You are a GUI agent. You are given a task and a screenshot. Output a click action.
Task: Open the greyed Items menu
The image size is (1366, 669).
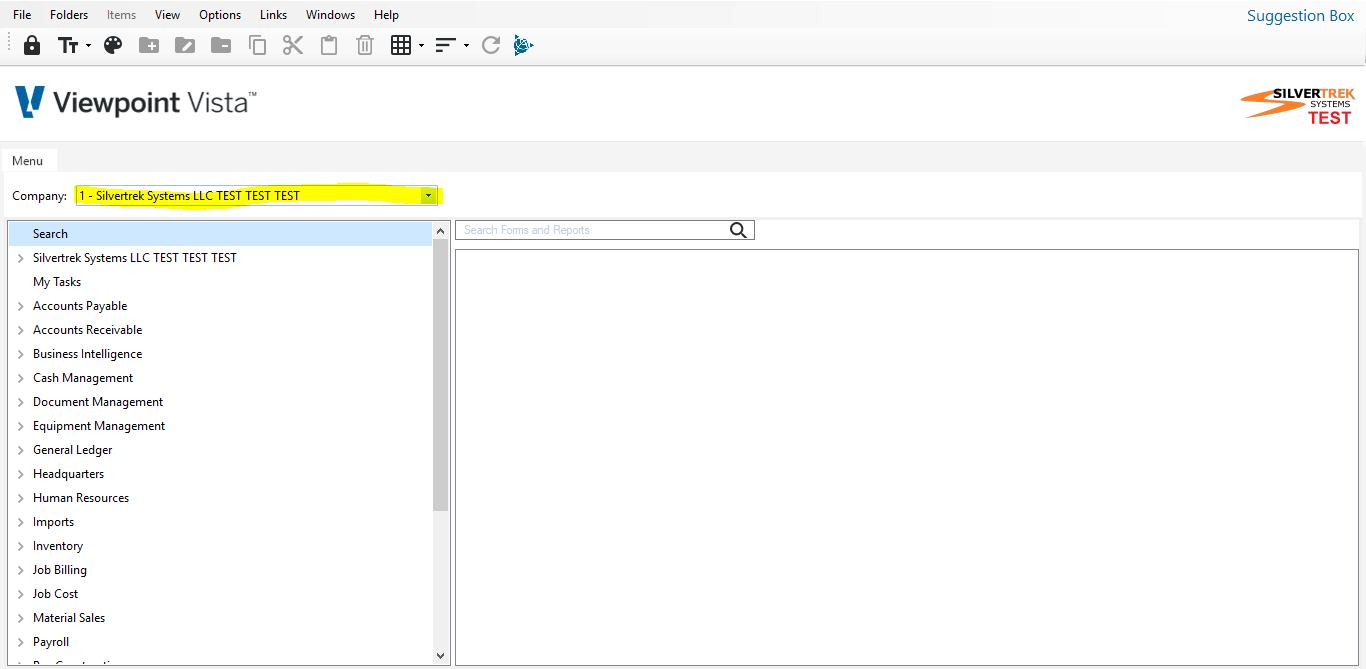click(x=122, y=15)
